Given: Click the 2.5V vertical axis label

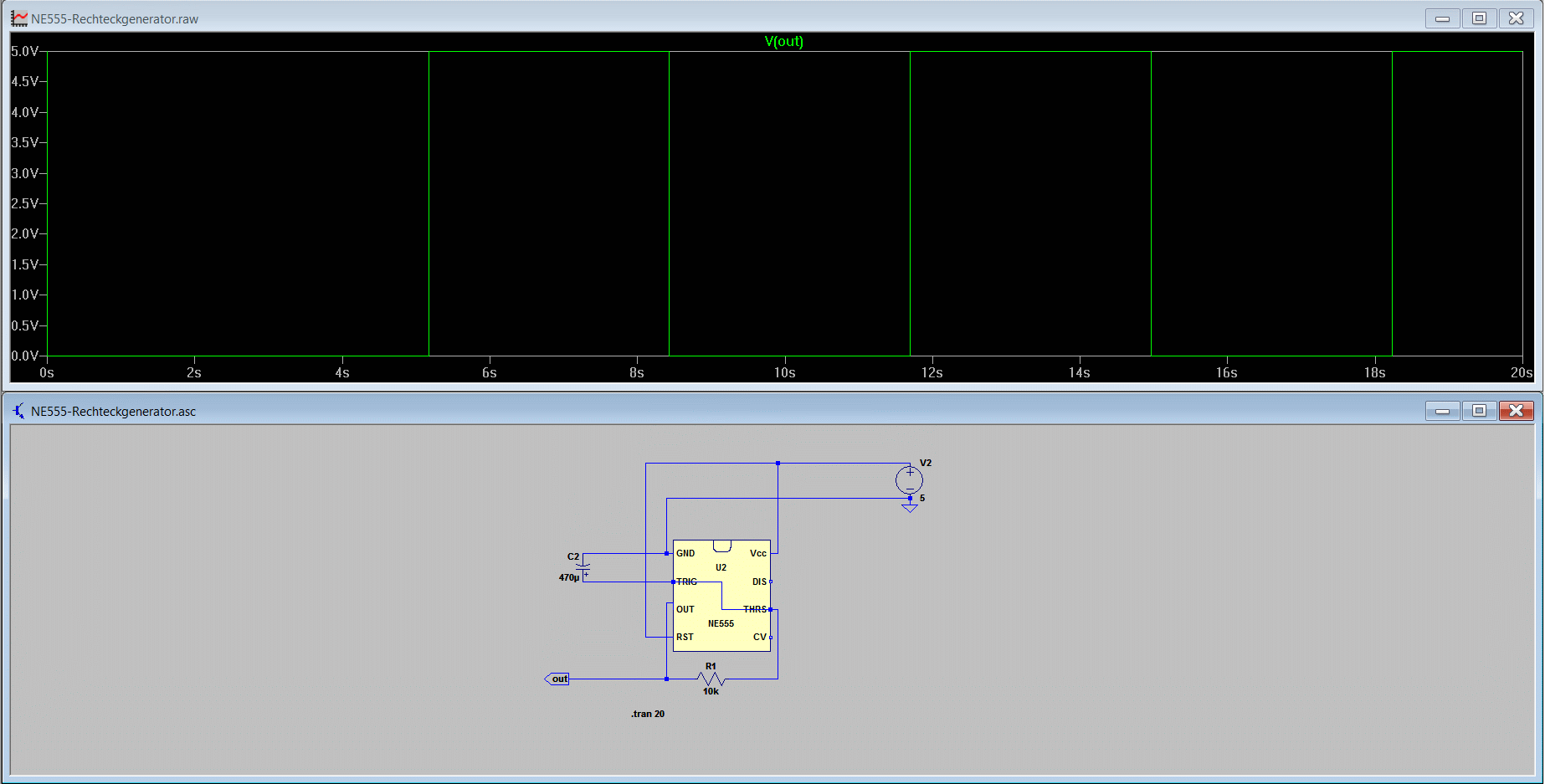Looking at the screenshot, I should click(x=25, y=203).
